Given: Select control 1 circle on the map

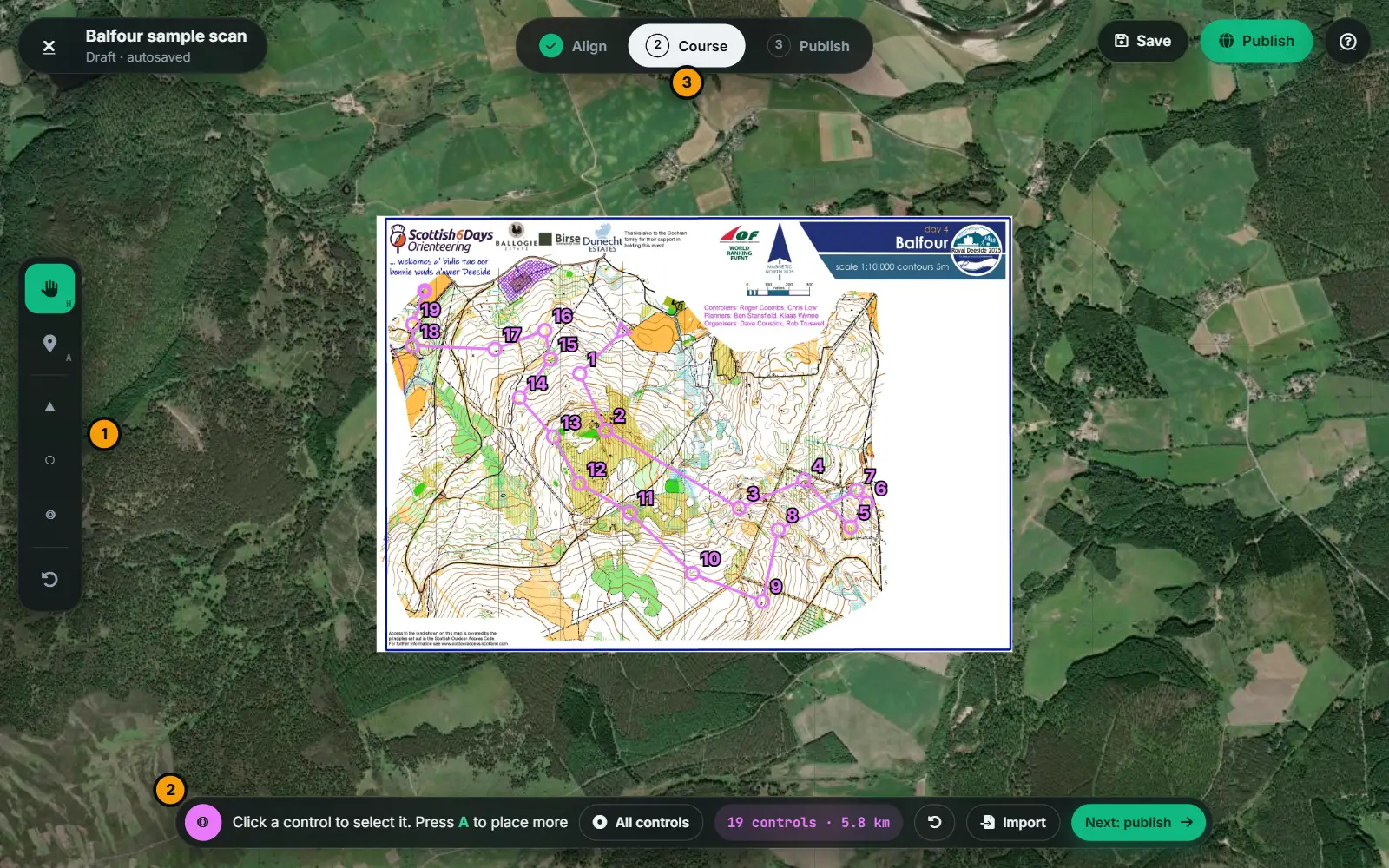Looking at the screenshot, I should point(579,374).
